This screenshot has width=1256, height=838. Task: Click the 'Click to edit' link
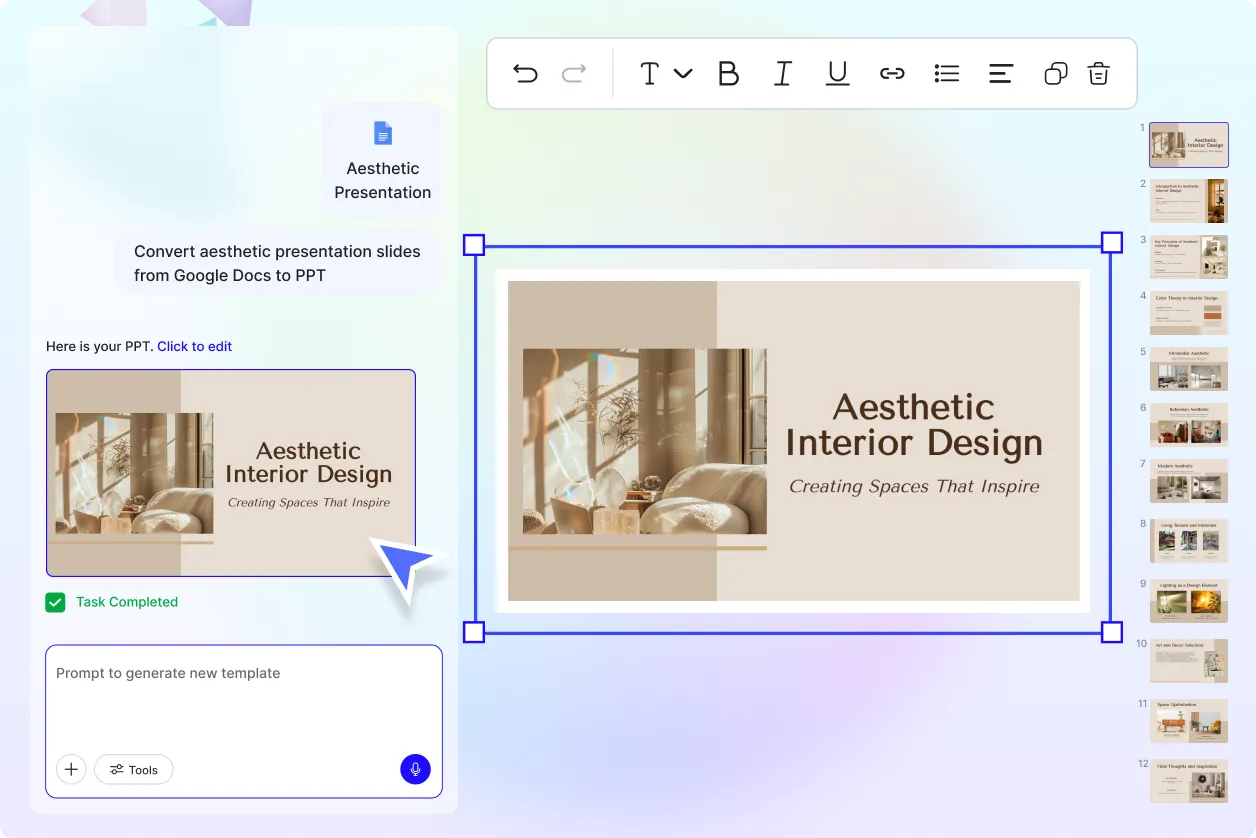pyautogui.click(x=194, y=346)
